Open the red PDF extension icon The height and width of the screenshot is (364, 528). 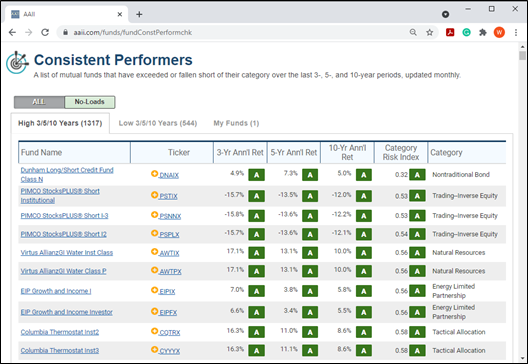click(x=450, y=32)
